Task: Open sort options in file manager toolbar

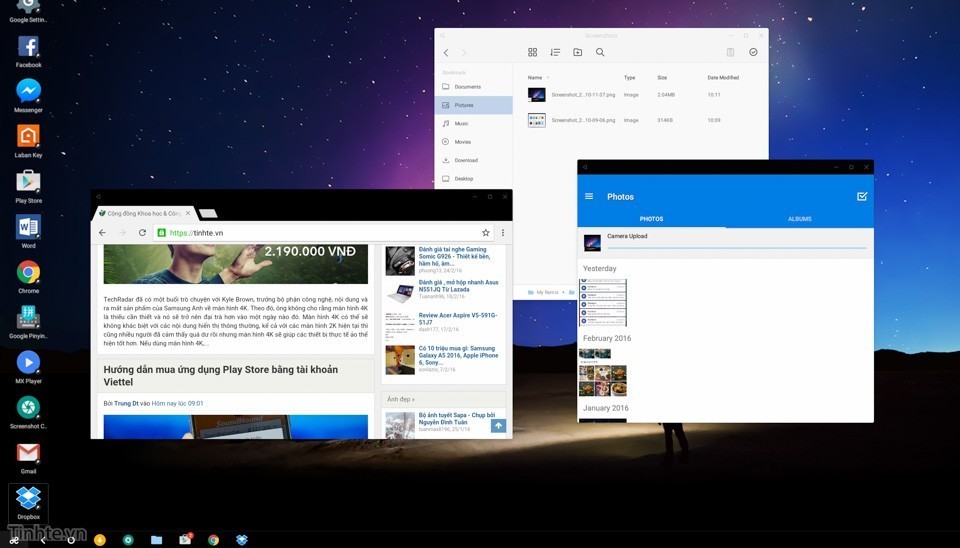Action: coord(555,53)
